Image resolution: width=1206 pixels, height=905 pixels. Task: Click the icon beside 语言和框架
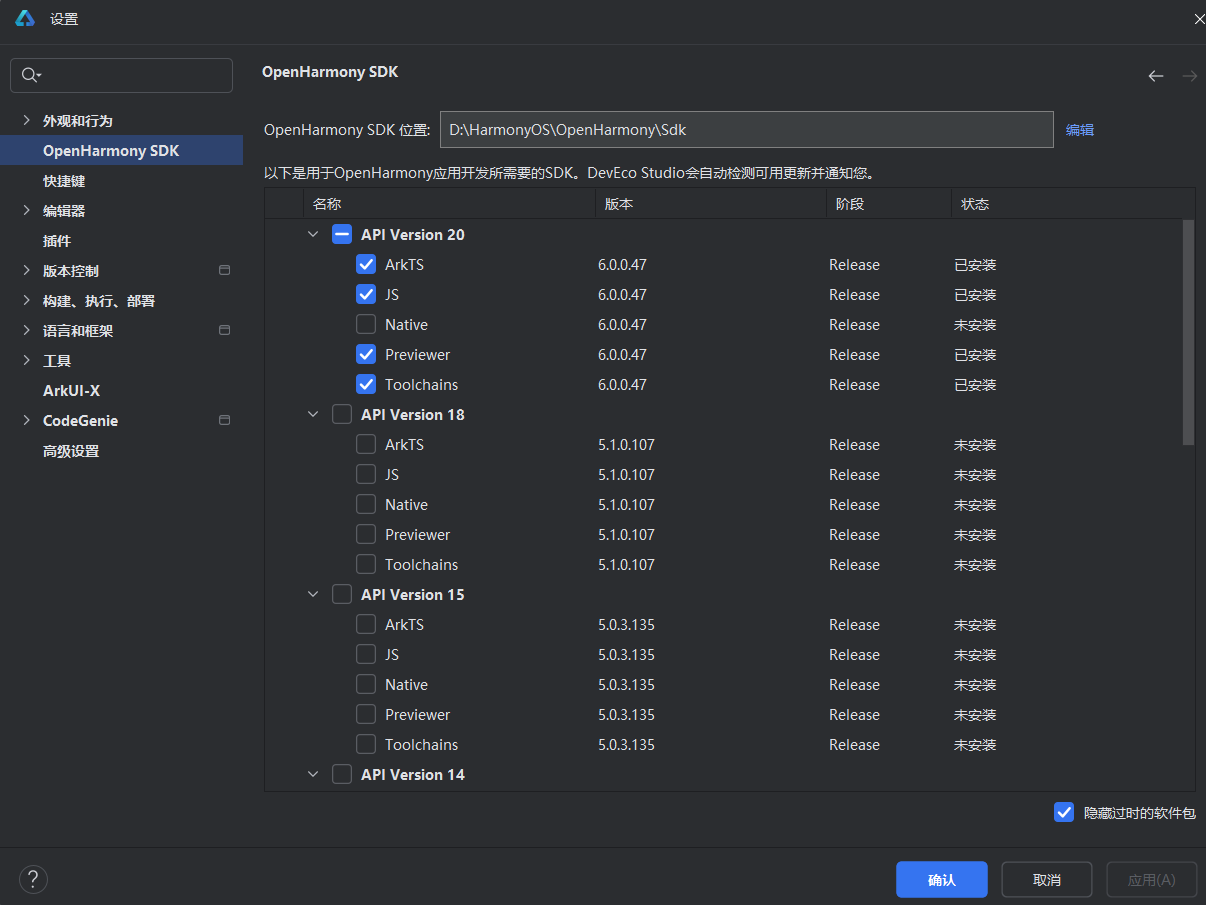point(225,330)
